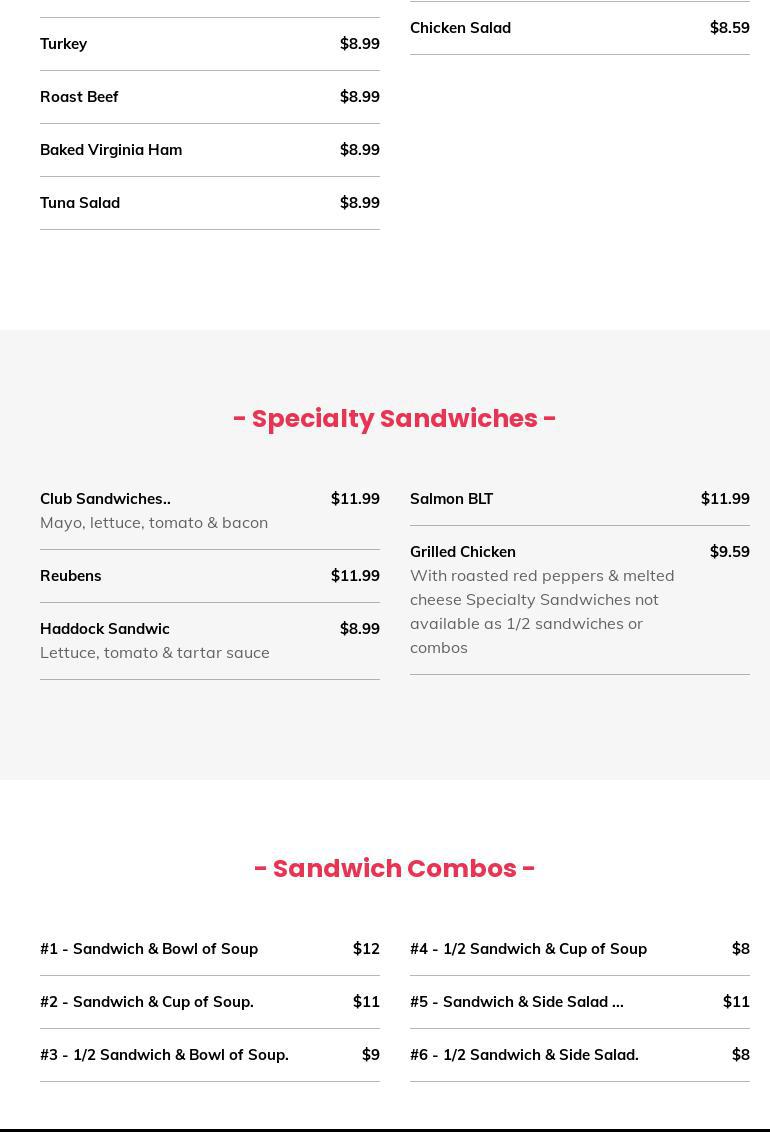Select the Roast Beef menu item

tap(79, 97)
